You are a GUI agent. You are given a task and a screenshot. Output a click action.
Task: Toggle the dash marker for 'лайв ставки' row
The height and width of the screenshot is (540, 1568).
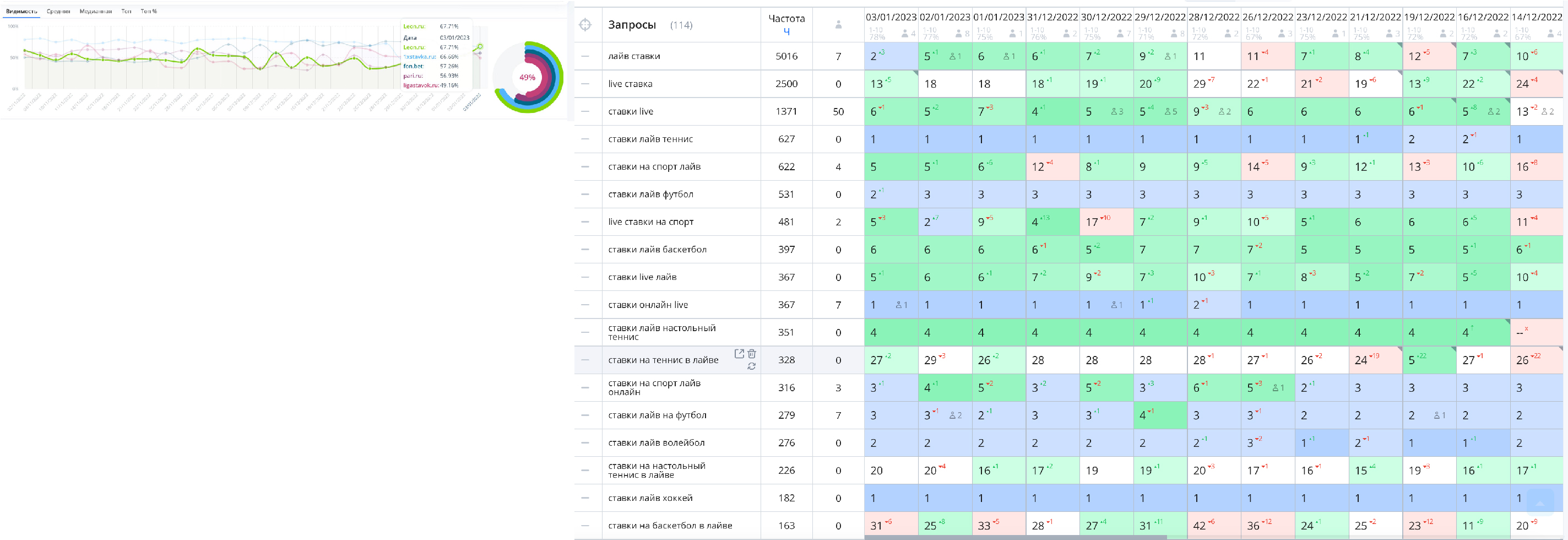pyautogui.click(x=585, y=56)
